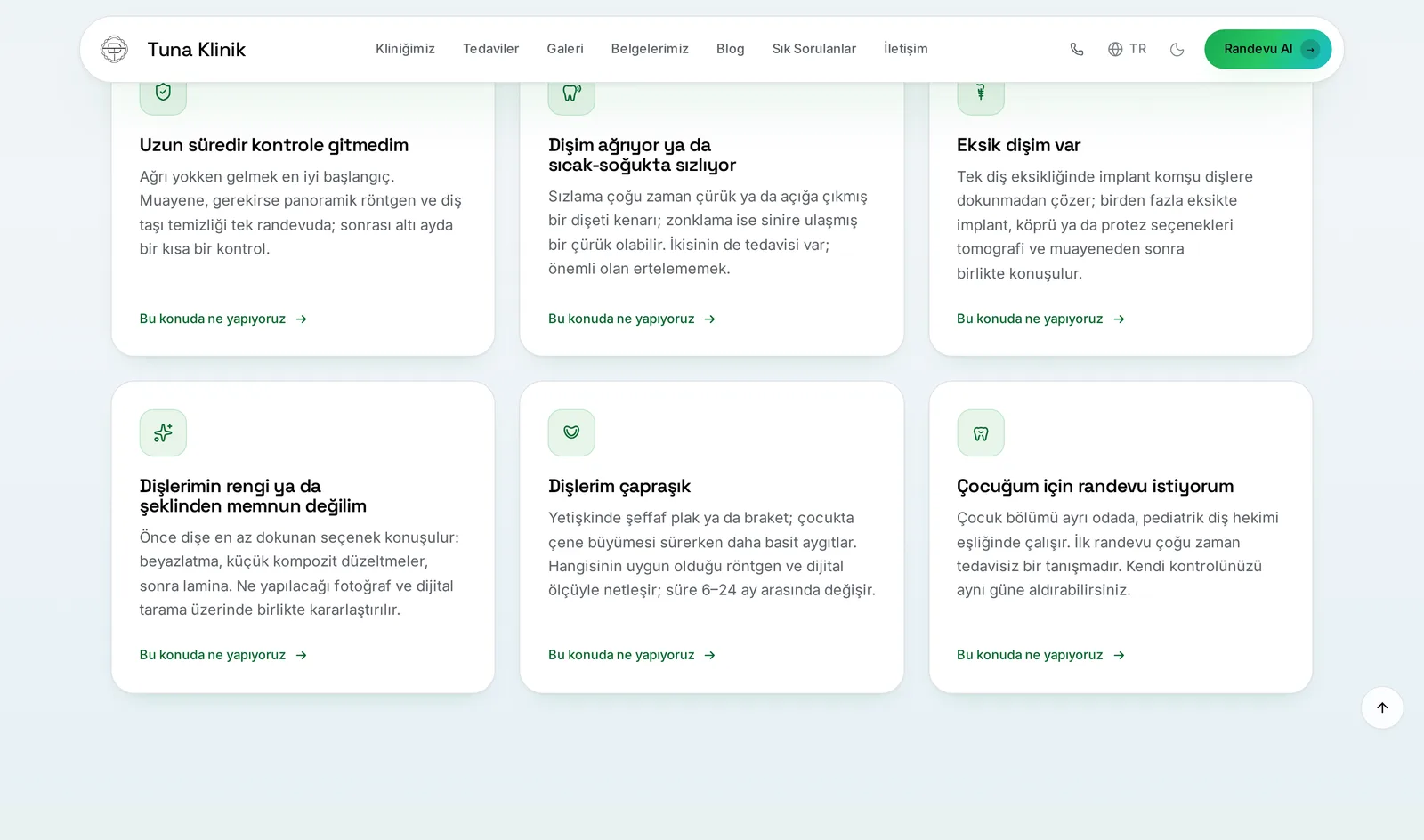Click 'Bu konuda ne yapıyoruz' under 'Çocuğum için randevu istiyorum'
Image resolution: width=1424 pixels, height=840 pixels.
pyautogui.click(x=1040, y=655)
